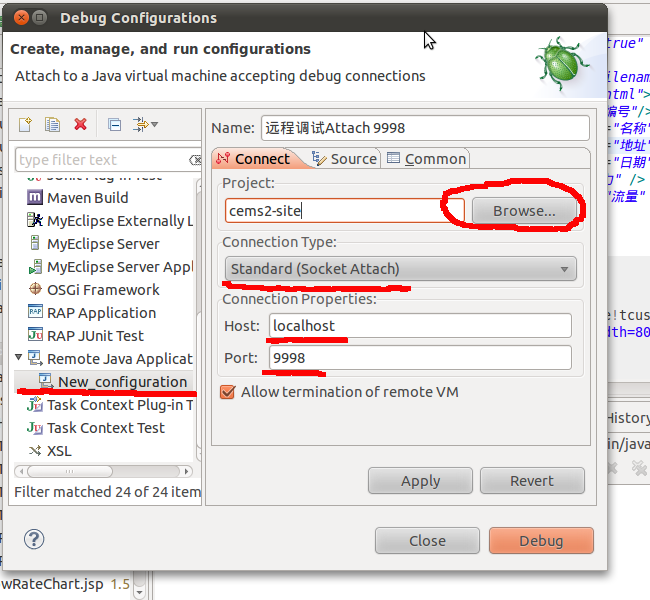
Task: Select Remote Java Application item
Action: click(x=120, y=359)
